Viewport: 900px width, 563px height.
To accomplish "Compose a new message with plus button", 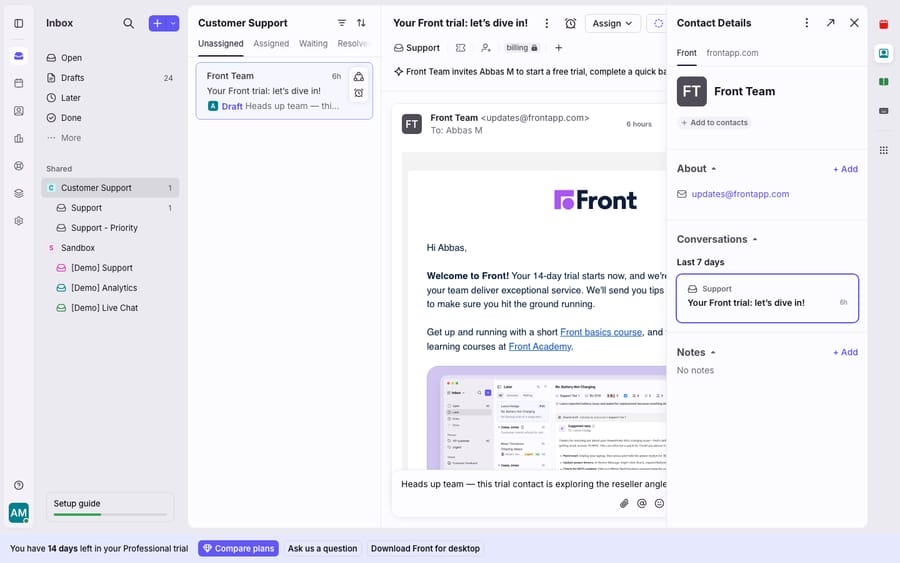I will coord(157,23).
